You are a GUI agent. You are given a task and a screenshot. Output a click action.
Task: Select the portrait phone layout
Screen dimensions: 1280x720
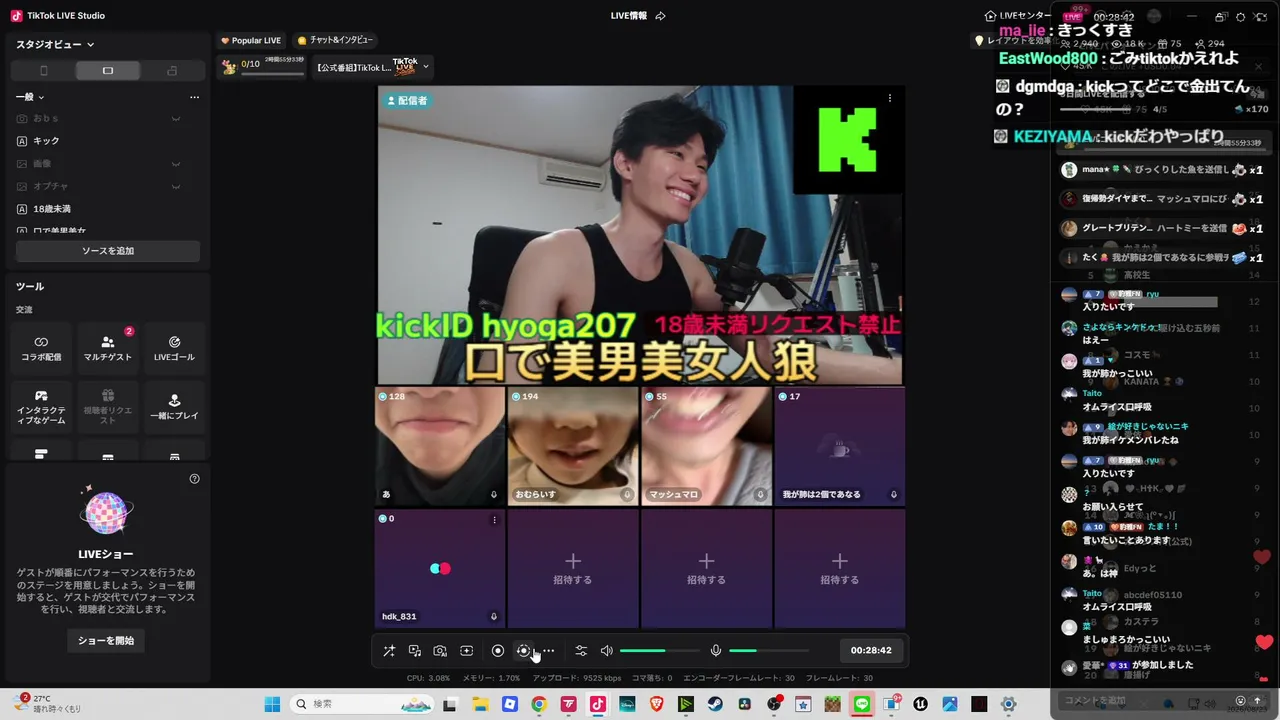point(43,71)
